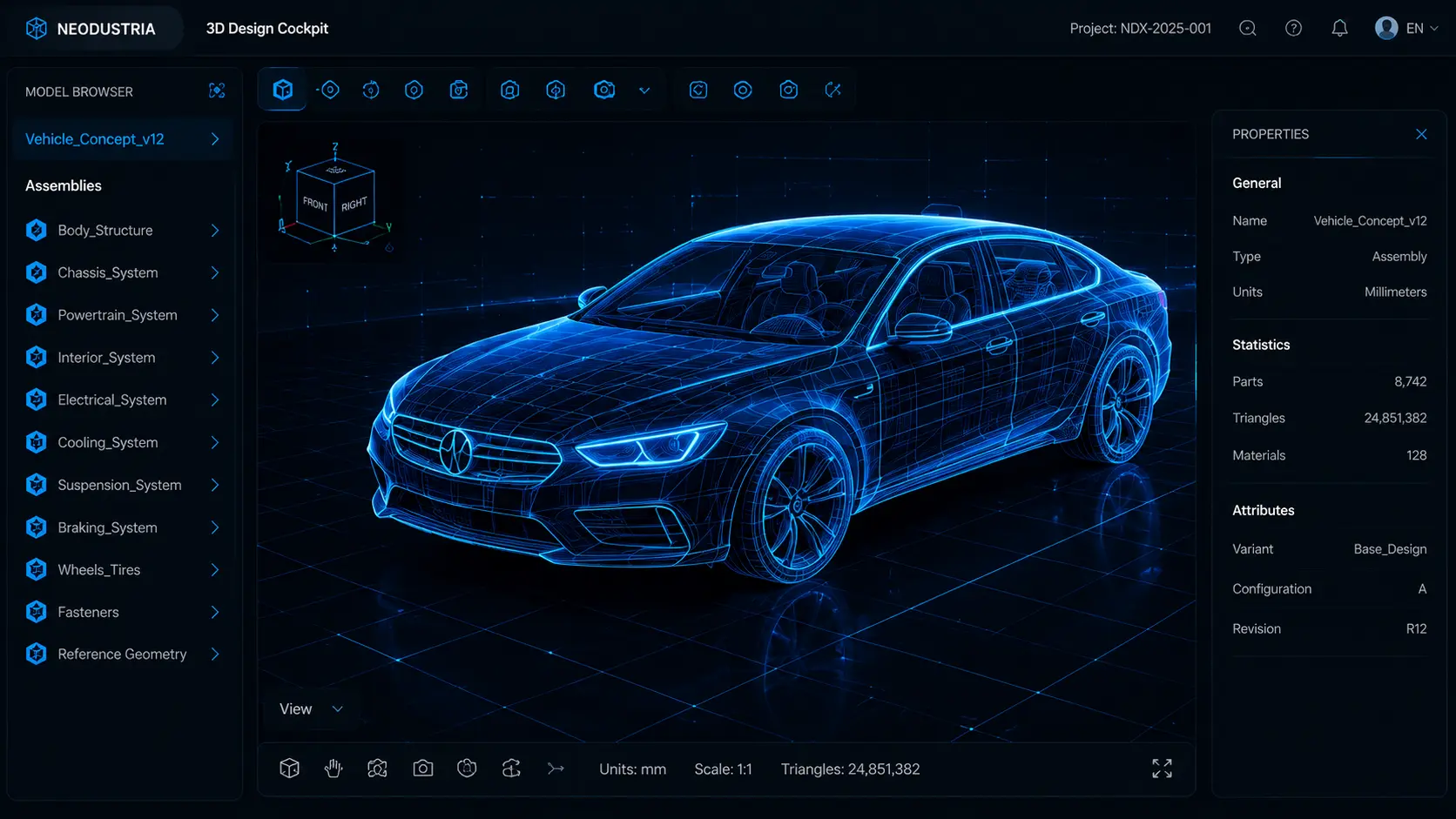Select Reference Geometry in the assemblies list
1456x819 pixels.
[x=122, y=654]
